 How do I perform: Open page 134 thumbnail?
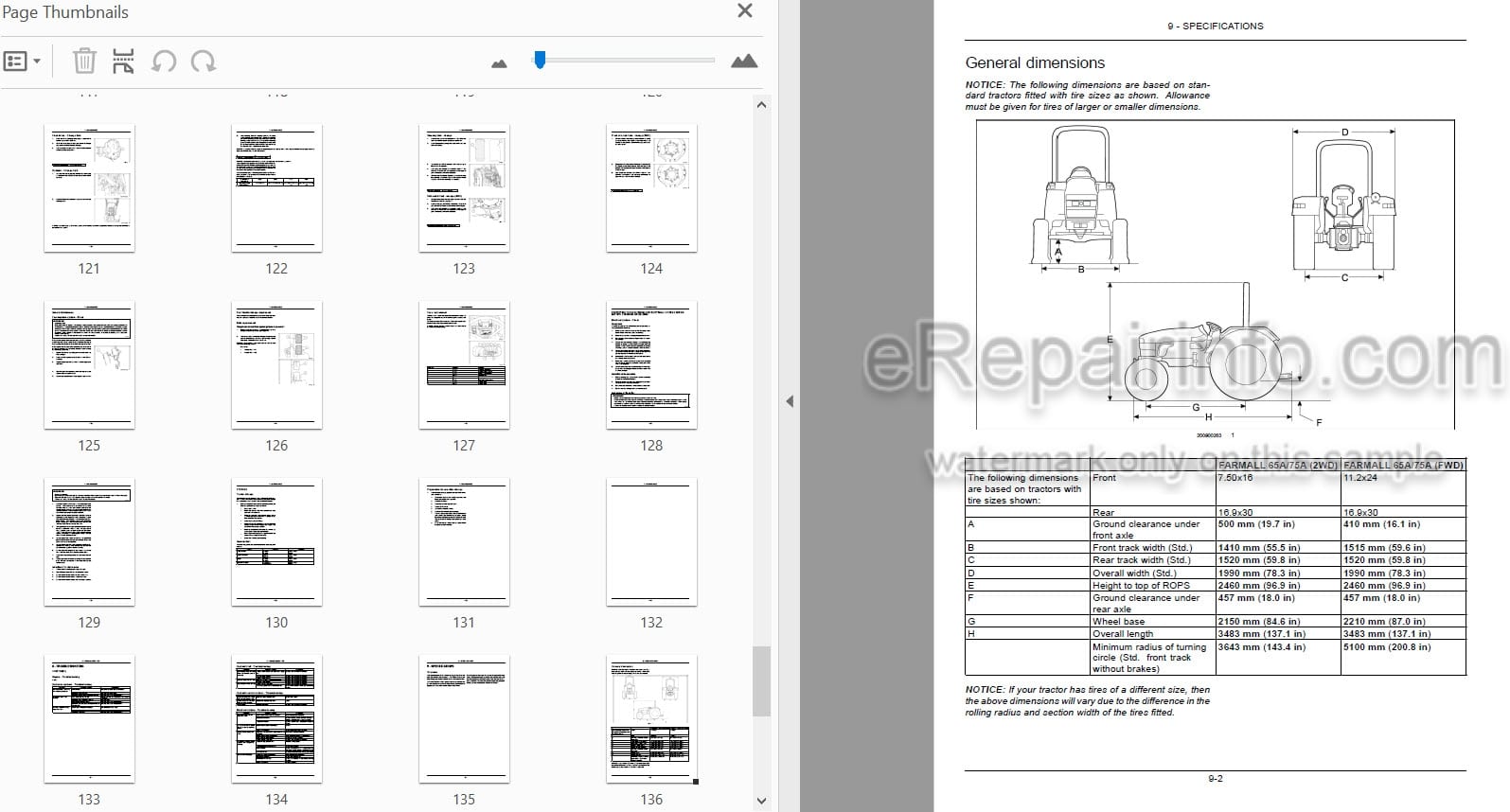(x=276, y=719)
